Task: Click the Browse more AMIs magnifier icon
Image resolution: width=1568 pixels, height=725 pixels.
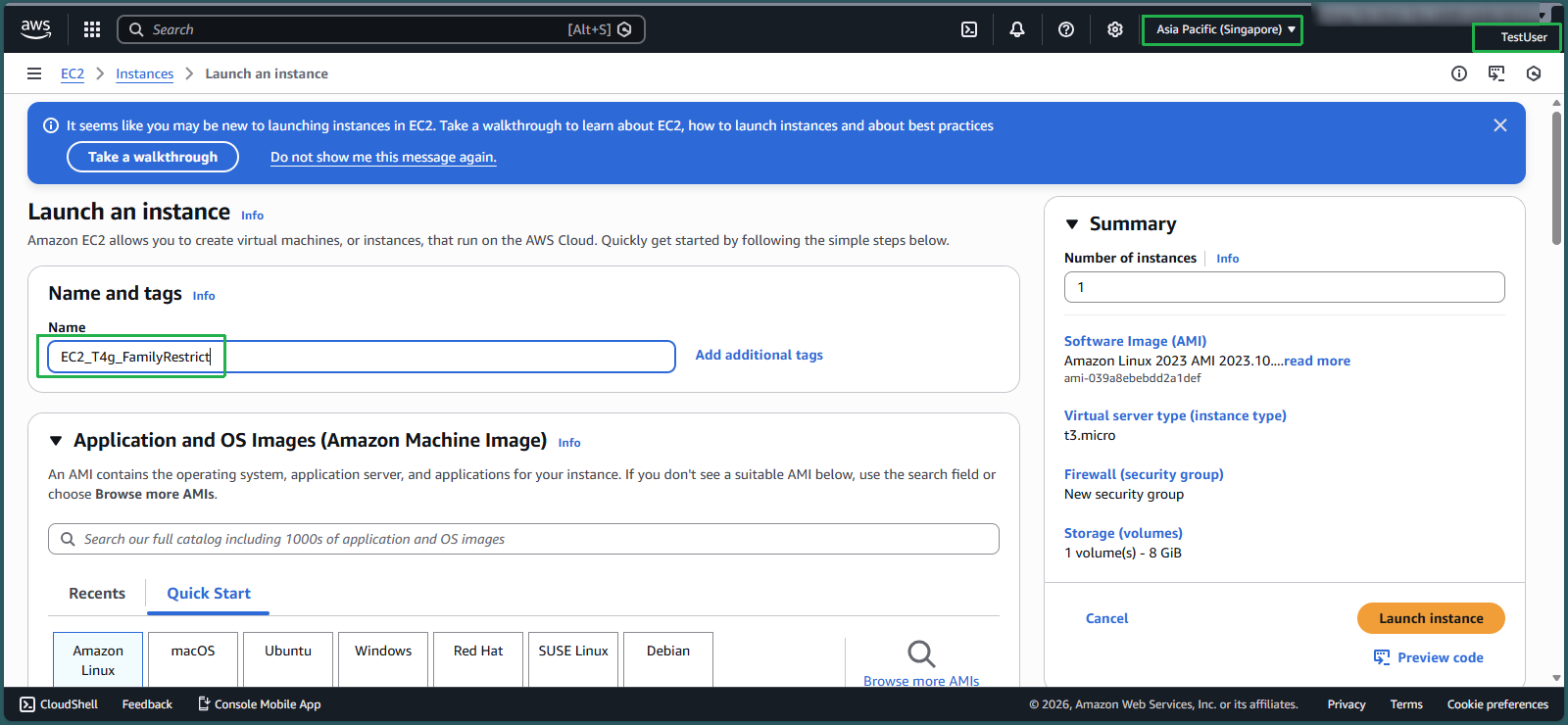Action: (x=921, y=653)
